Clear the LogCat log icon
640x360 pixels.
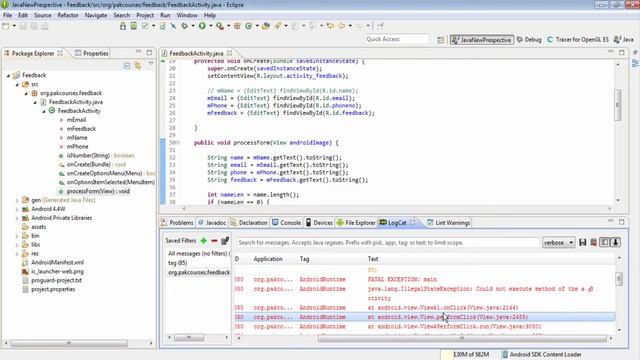[593, 242]
